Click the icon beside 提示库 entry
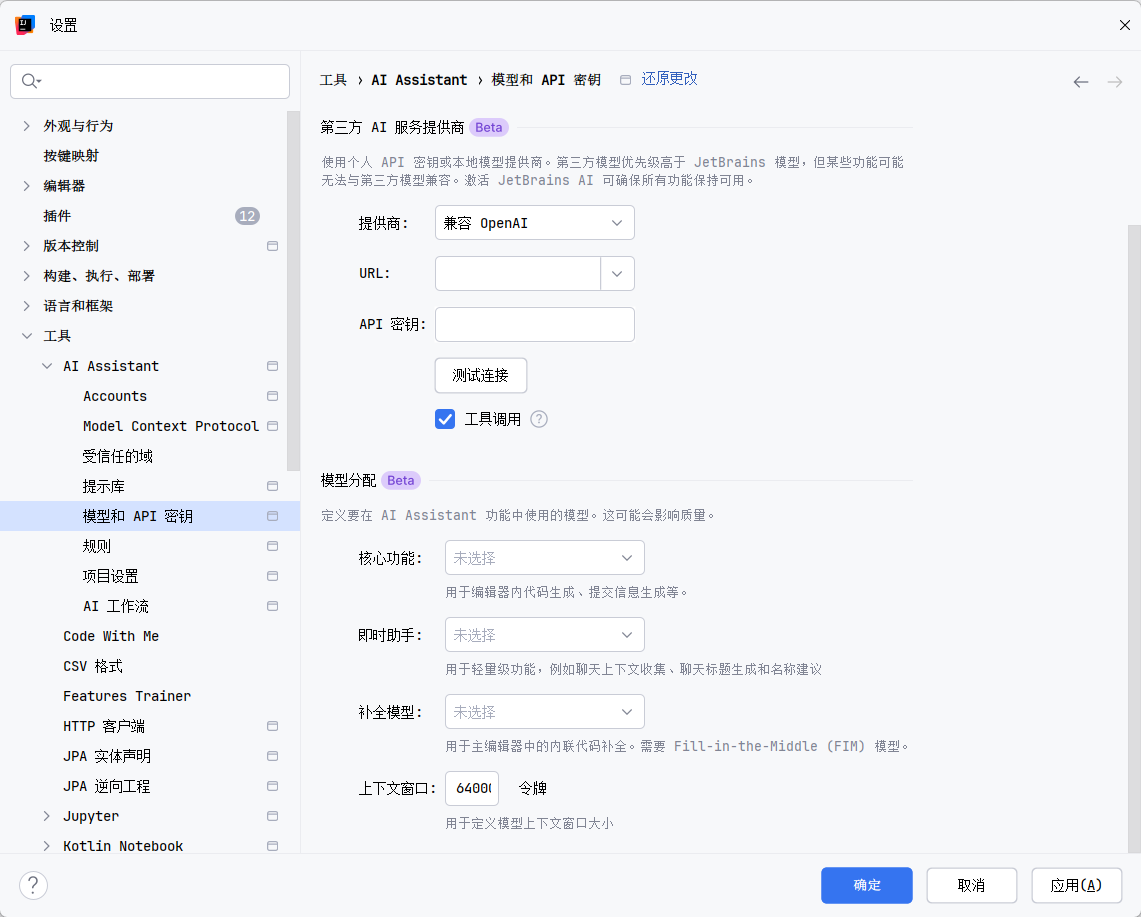The height and width of the screenshot is (917, 1141). (x=272, y=485)
